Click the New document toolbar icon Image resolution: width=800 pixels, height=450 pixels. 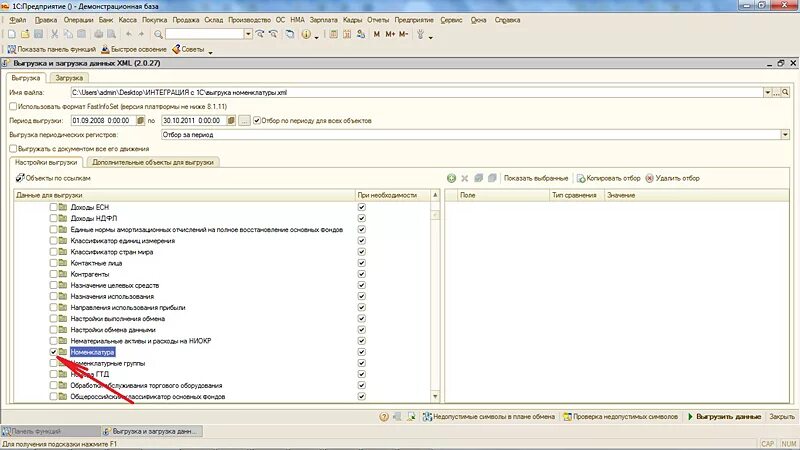[11, 34]
